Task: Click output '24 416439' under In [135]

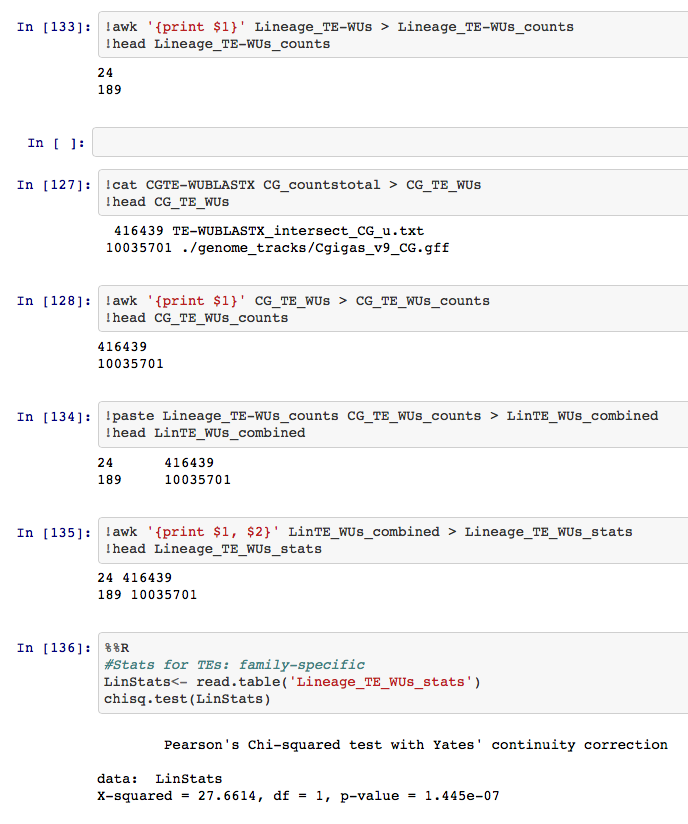Action: (135, 578)
